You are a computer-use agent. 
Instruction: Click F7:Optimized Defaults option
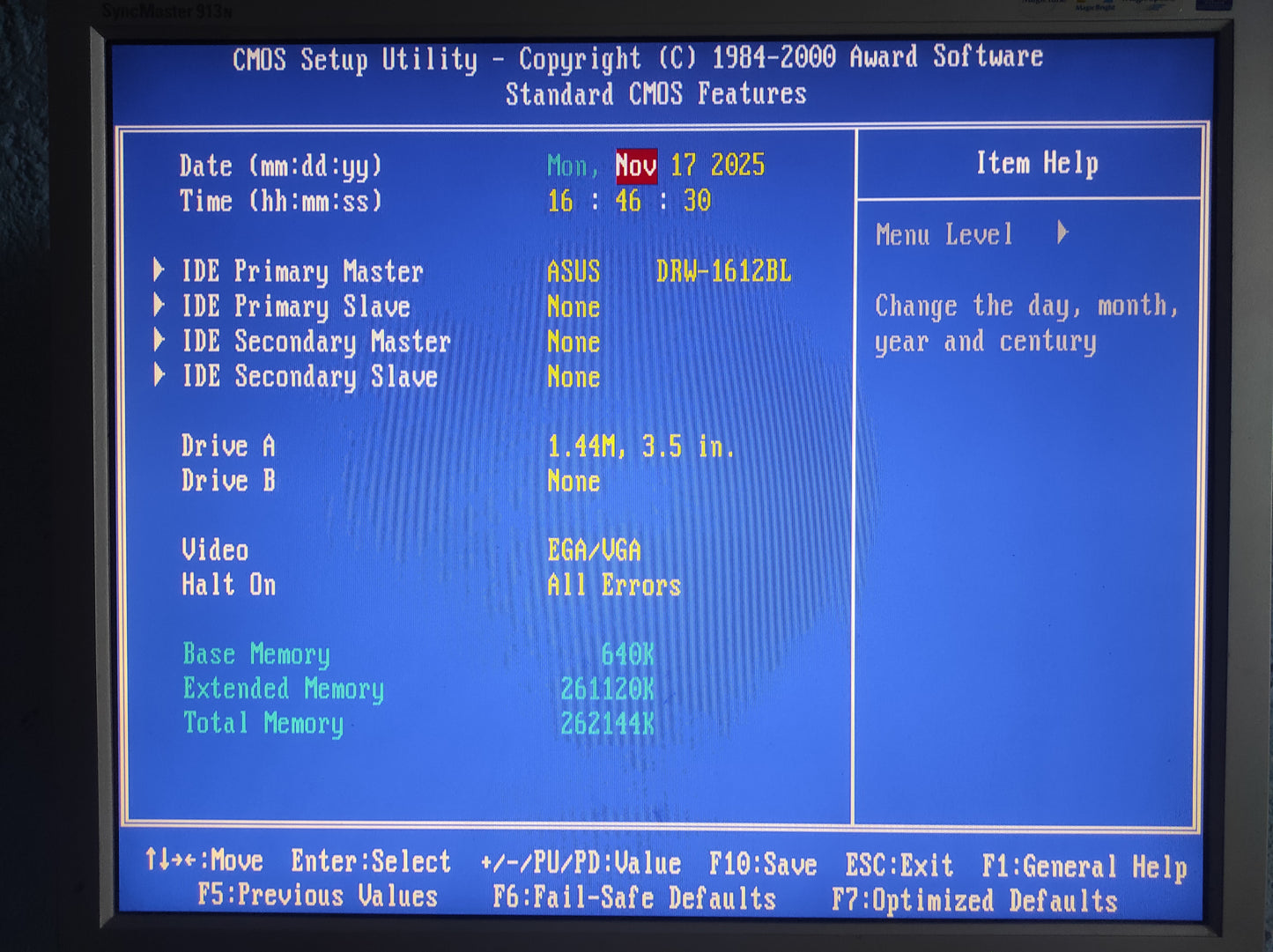973,899
